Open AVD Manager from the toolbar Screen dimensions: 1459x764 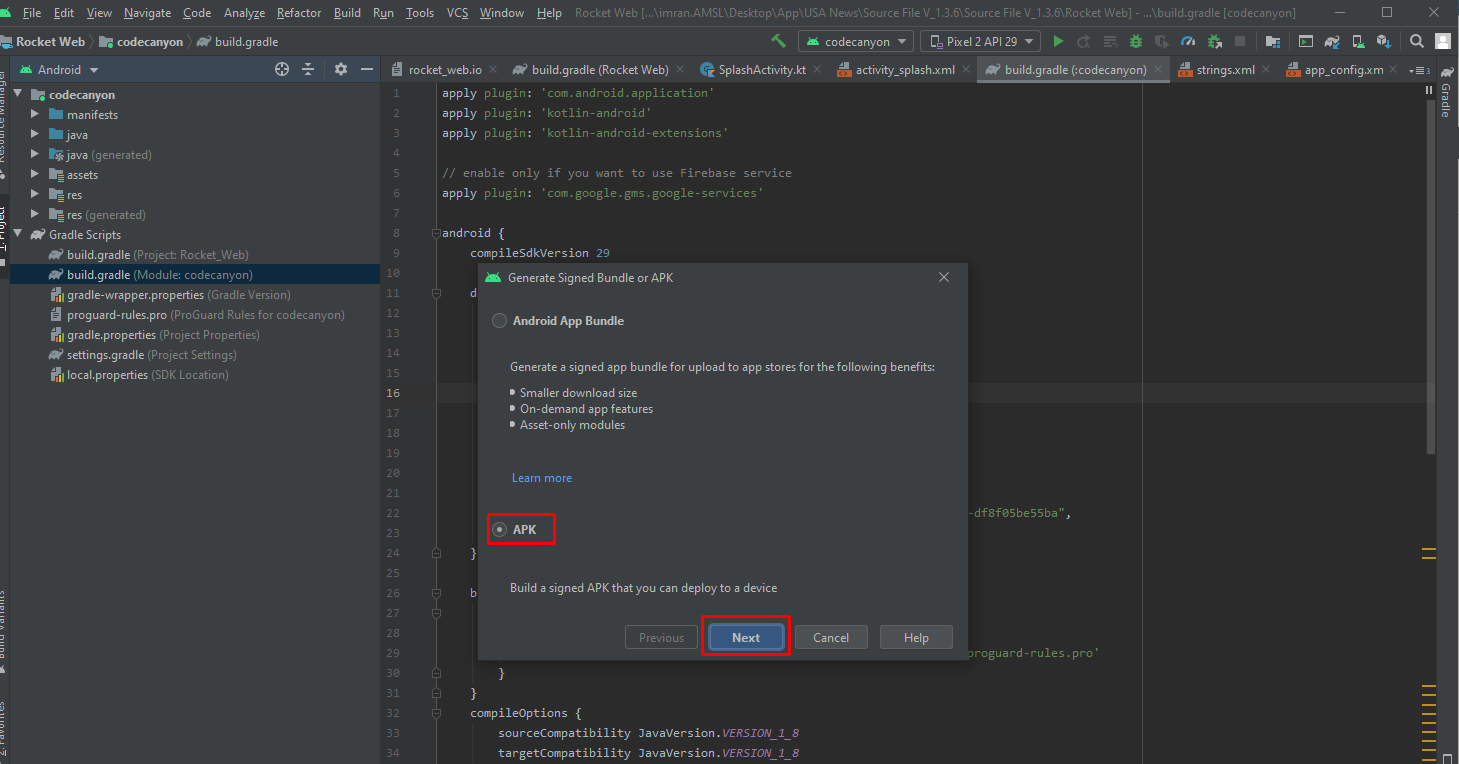1358,41
